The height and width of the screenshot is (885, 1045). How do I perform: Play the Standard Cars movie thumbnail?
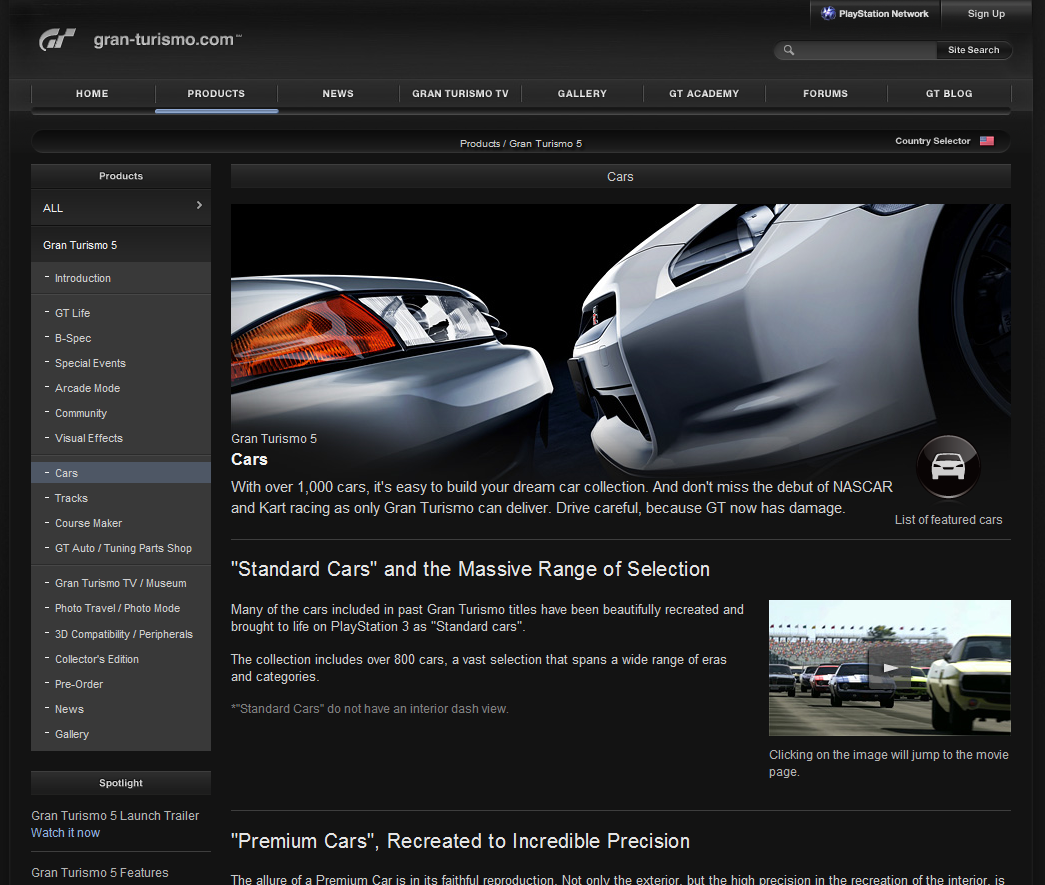tap(890, 668)
